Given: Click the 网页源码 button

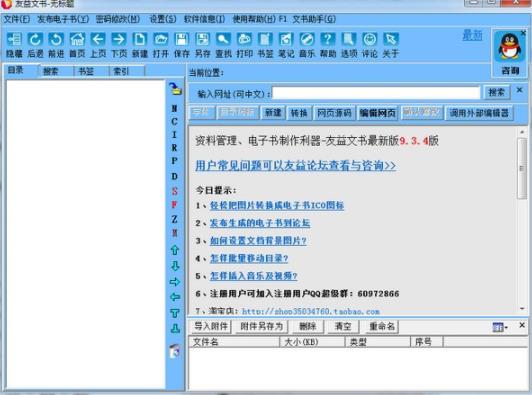Looking at the screenshot, I should [x=334, y=113].
